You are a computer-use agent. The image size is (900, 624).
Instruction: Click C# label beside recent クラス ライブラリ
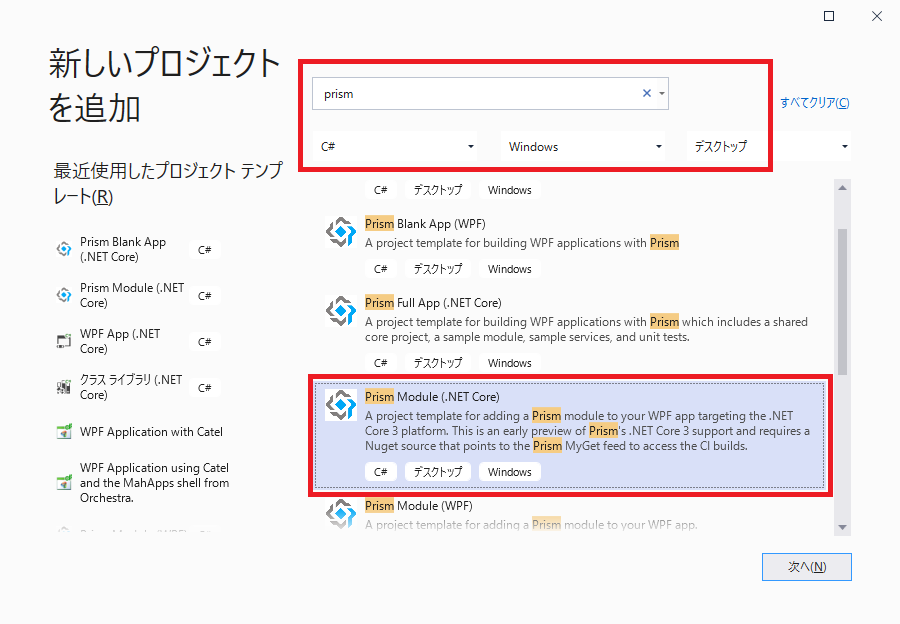[204, 387]
